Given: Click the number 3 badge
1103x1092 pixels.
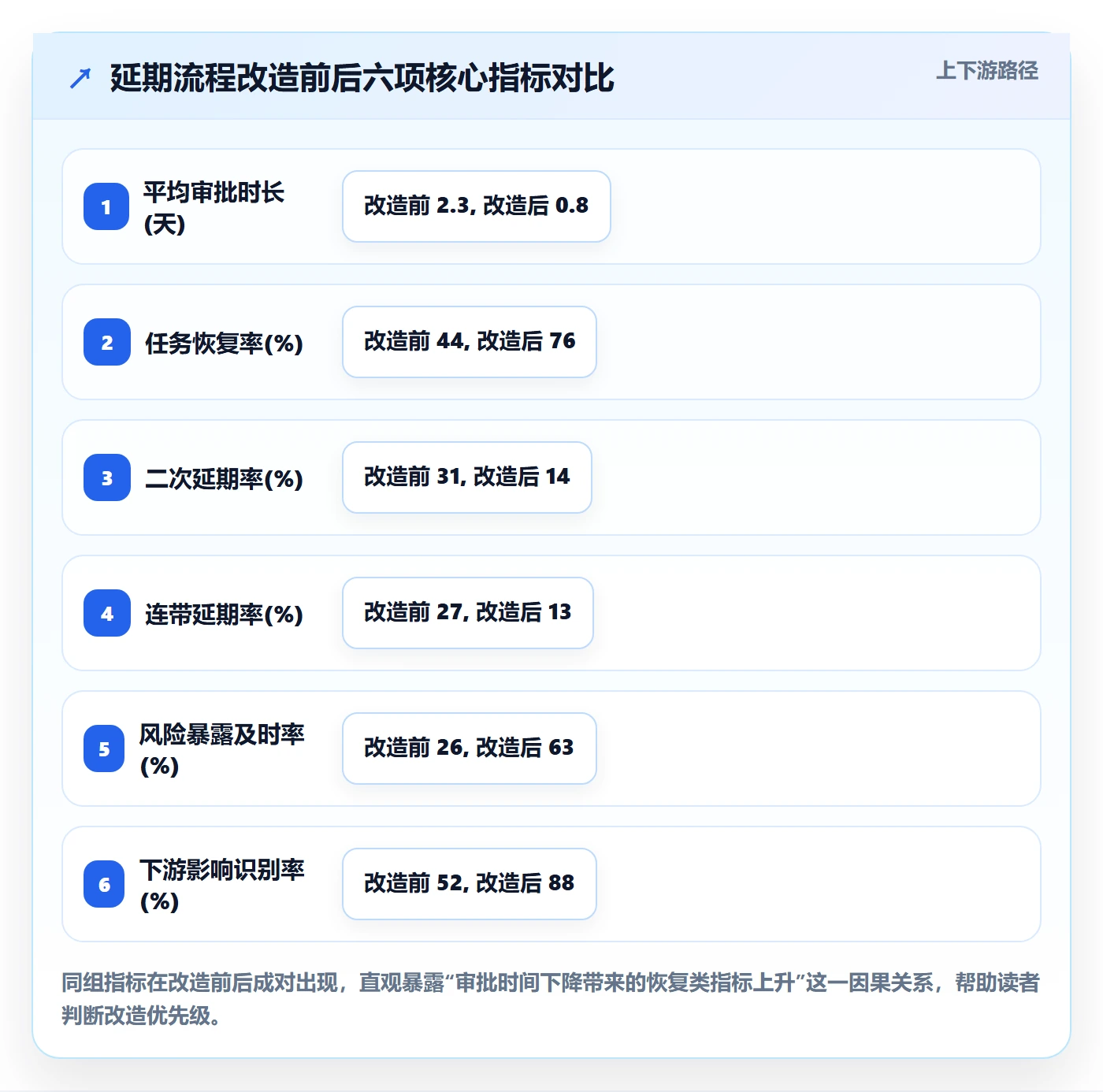Looking at the screenshot, I should pyautogui.click(x=107, y=477).
